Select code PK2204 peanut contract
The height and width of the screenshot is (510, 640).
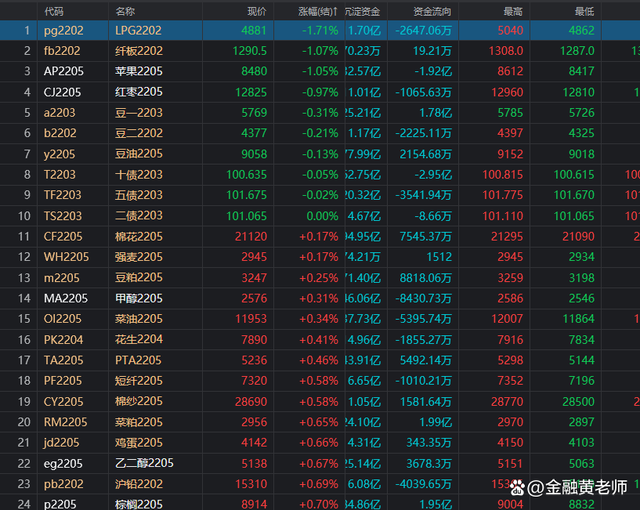click(x=62, y=339)
